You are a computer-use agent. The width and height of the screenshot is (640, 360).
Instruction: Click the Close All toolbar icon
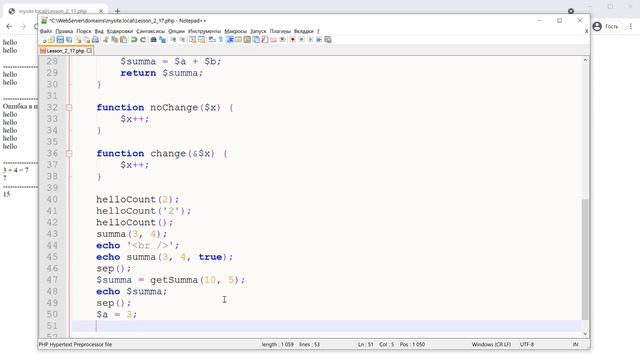pos(87,40)
